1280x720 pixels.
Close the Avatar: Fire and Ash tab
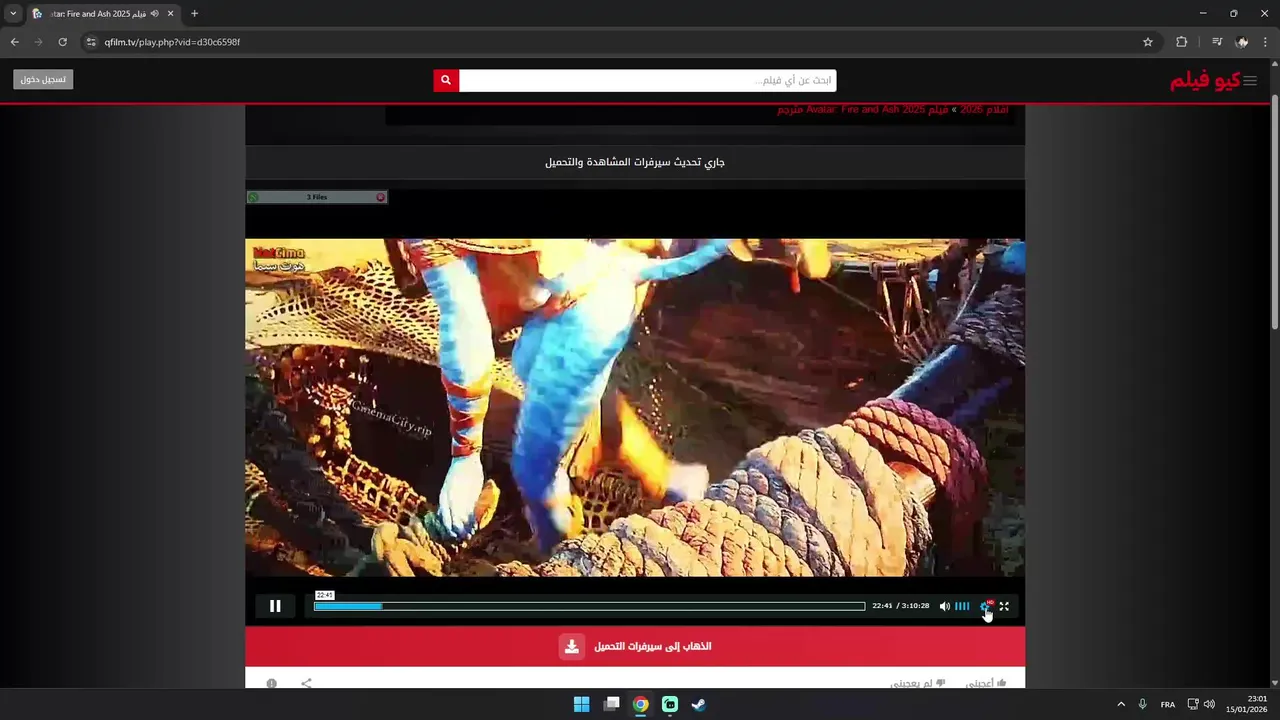pyautogui.click(x=170, y=14)
